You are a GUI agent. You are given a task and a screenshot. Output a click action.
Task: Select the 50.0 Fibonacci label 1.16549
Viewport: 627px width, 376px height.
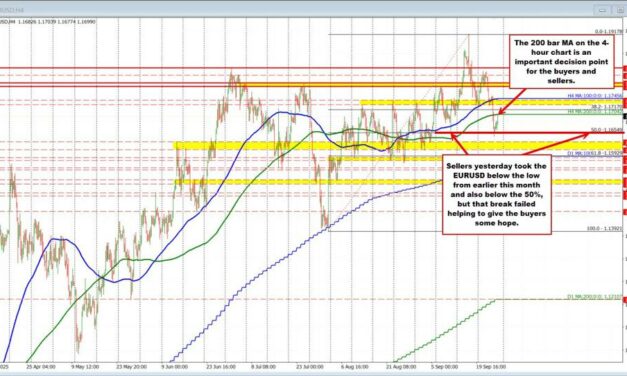click(x=607, y=130)
